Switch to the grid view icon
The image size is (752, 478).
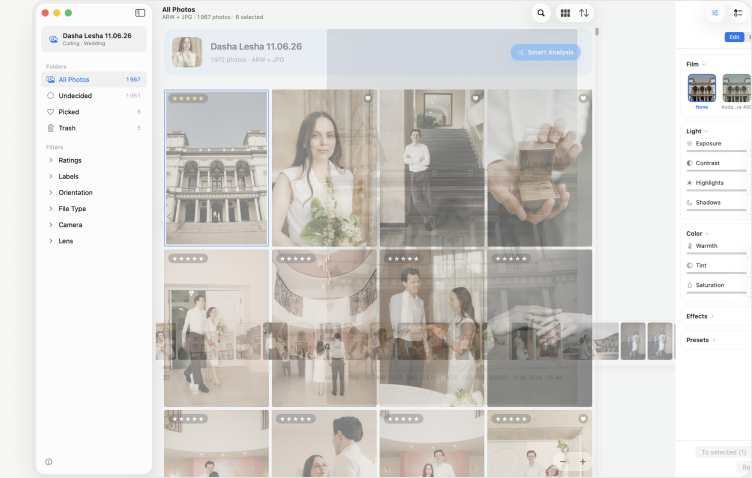click(x=565, y=13)
